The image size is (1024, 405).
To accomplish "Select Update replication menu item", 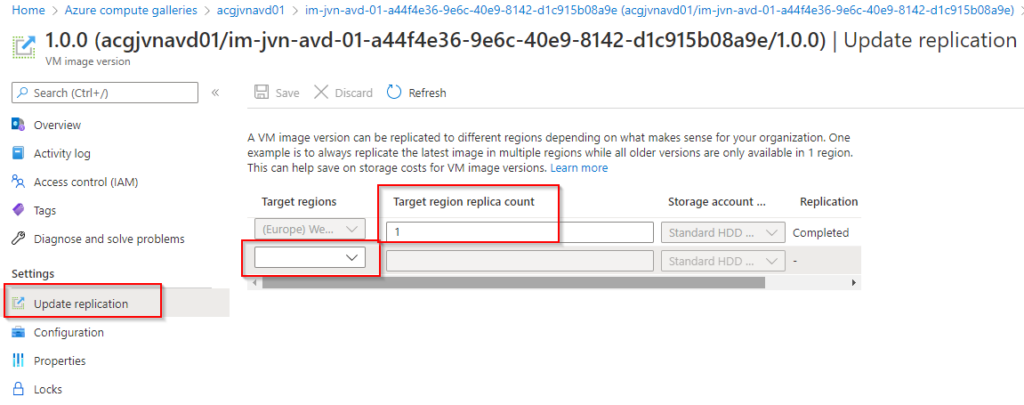I will pyautogui.click(x=80, y=304).
